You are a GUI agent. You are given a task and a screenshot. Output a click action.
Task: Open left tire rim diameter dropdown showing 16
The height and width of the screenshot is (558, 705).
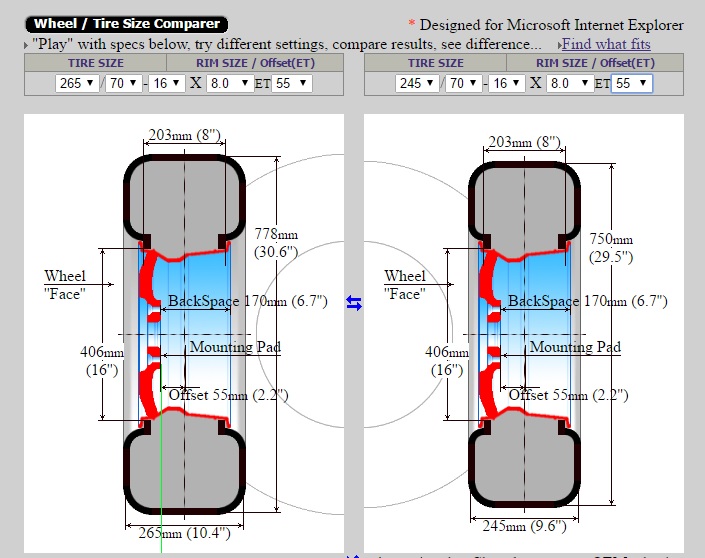click(167, 83)
